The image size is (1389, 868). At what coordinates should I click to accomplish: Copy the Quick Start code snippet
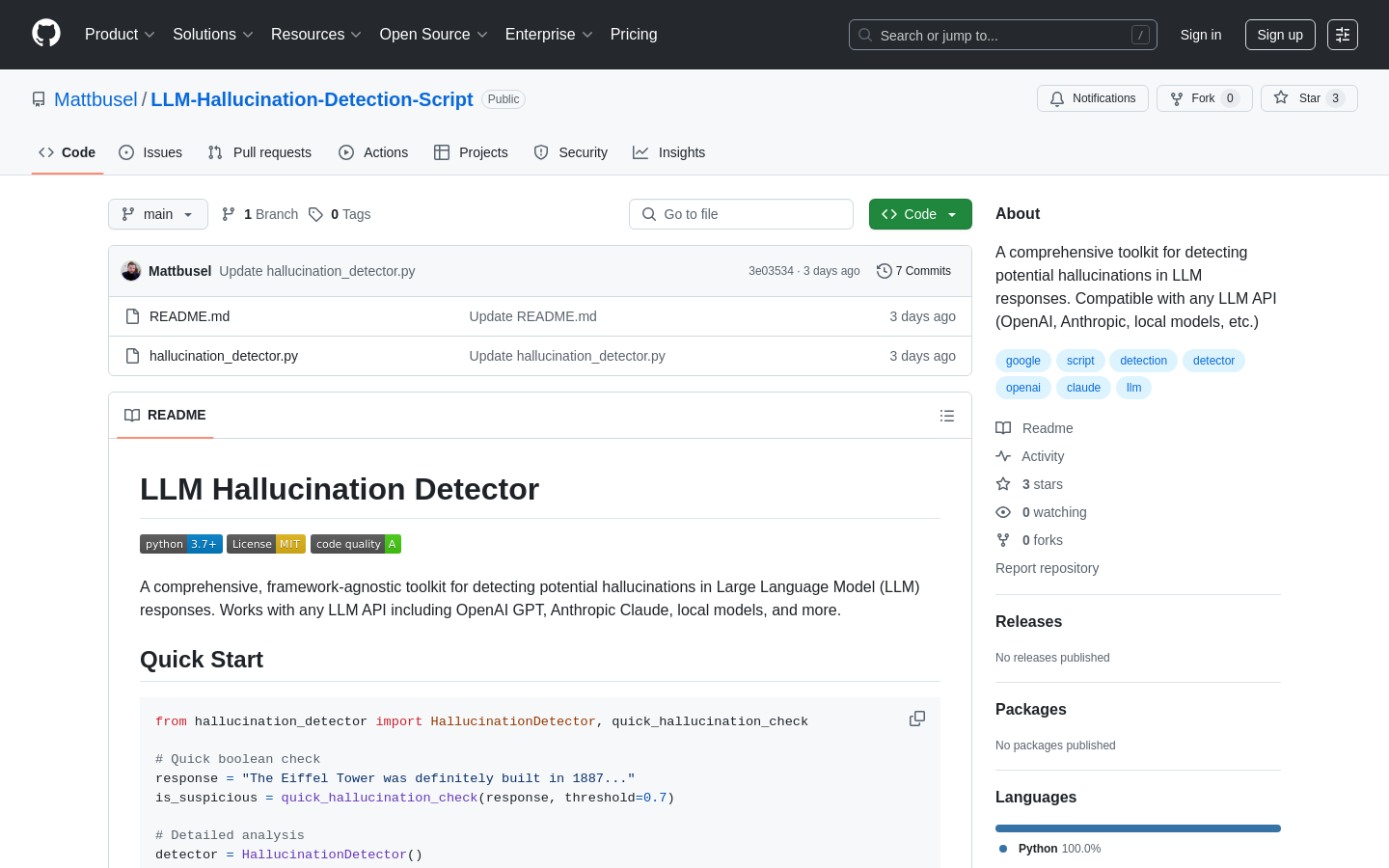point(917,719)
